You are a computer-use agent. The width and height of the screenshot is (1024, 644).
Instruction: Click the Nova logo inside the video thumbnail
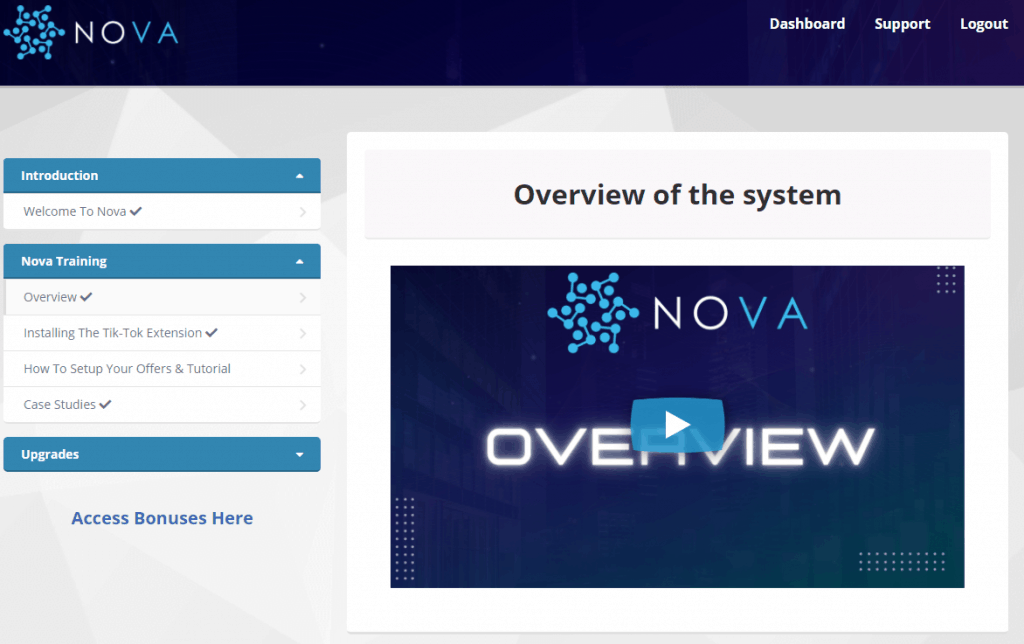pyautogui.click(x=677, y=314)
